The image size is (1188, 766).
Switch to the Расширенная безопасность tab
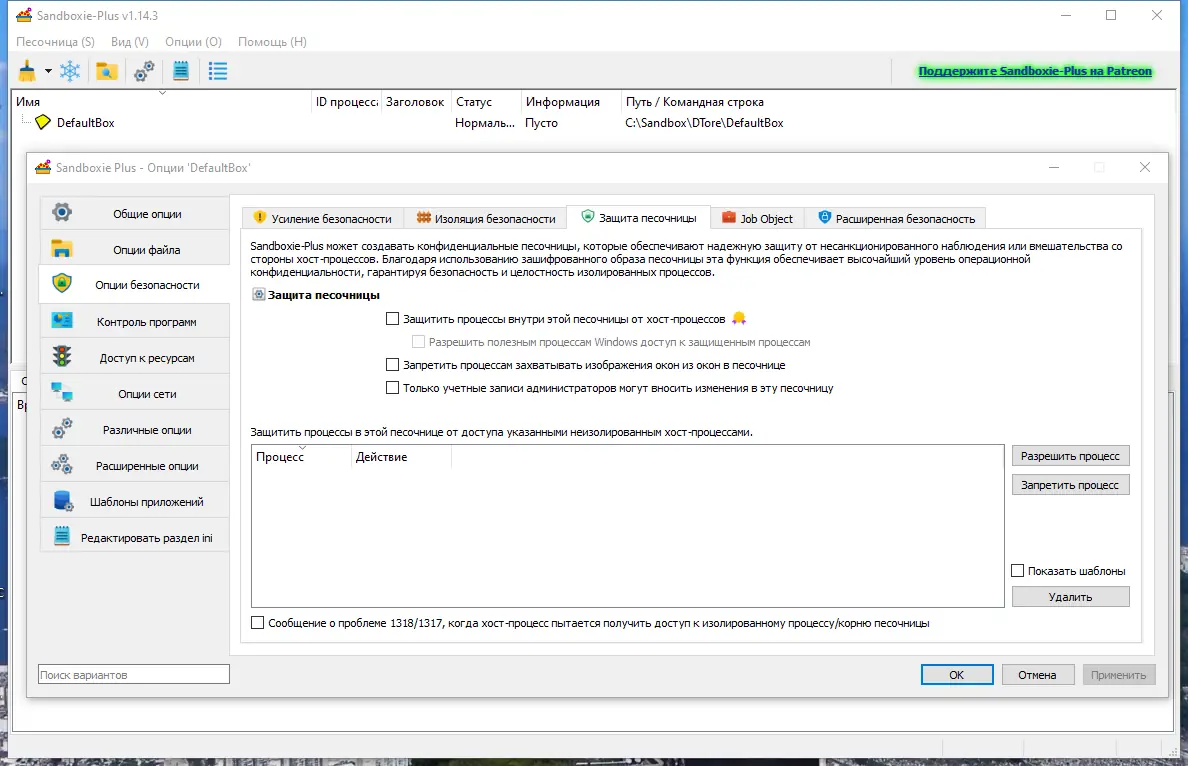(x=896, y=218)
